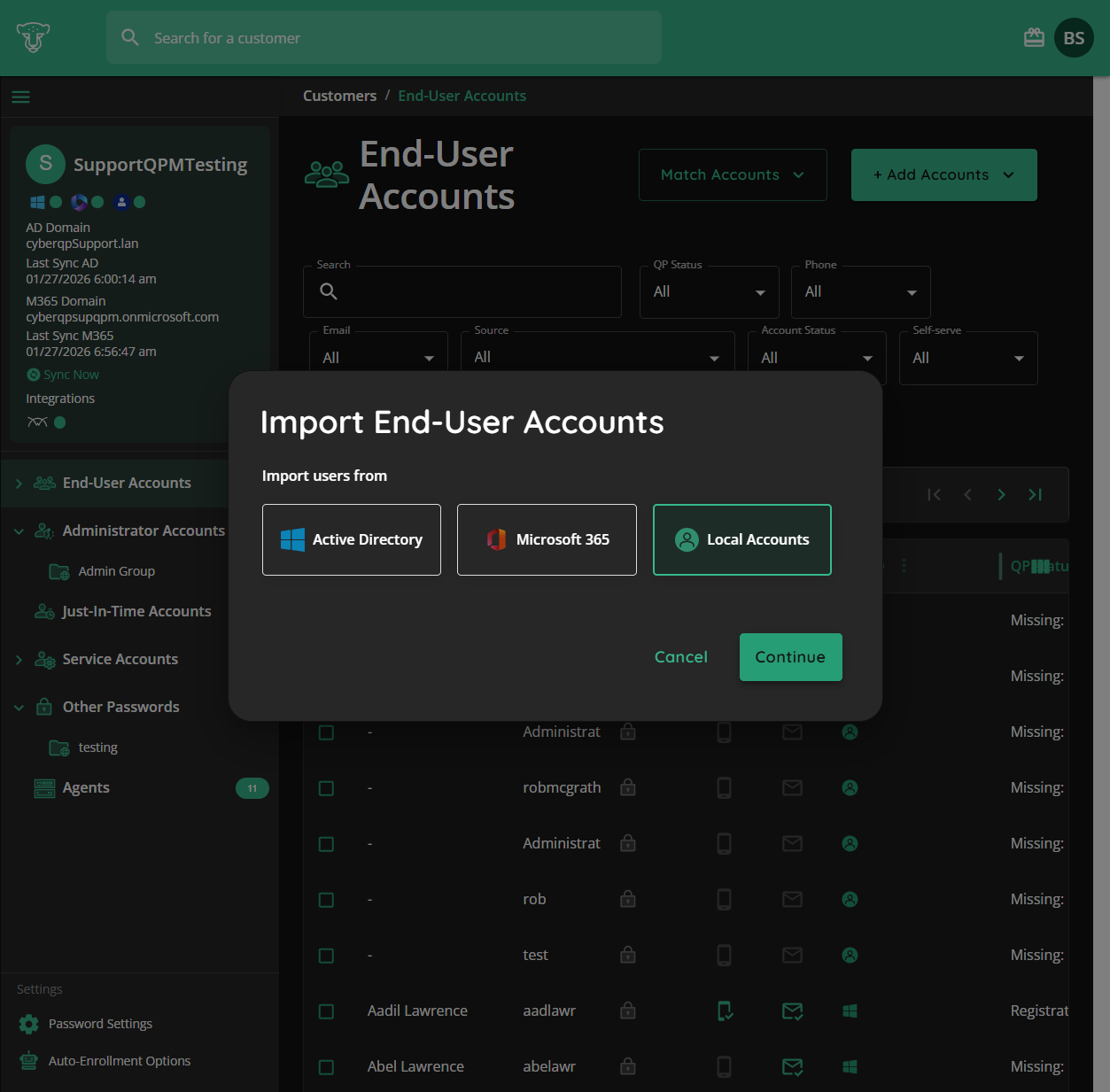
Task: Click the local account icon in the rob row
Action: pos(850,899)
